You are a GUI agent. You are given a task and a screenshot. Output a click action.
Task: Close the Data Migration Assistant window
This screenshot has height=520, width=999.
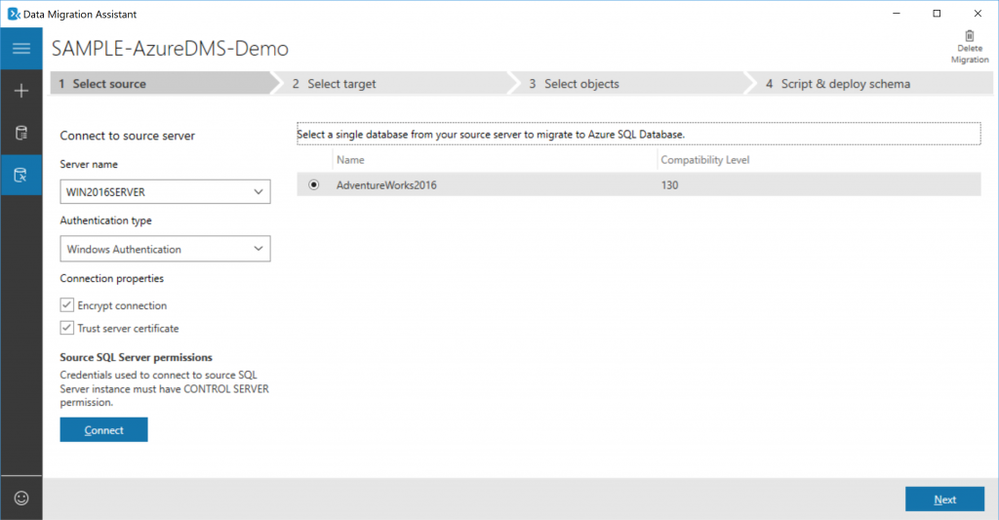(x=977, y=13)
